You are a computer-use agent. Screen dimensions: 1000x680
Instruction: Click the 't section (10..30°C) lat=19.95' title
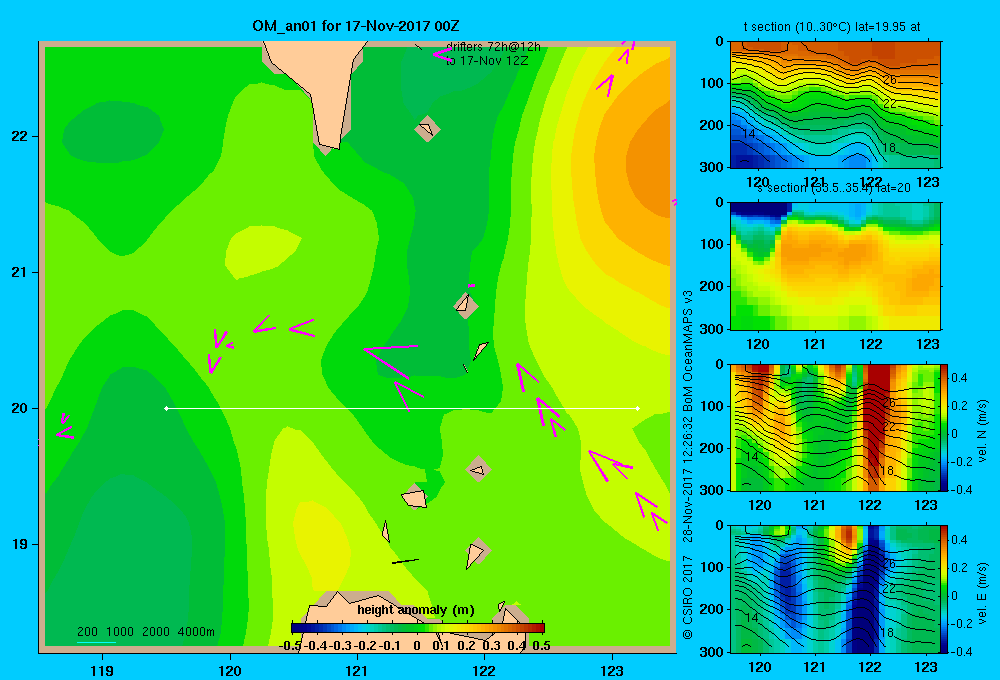(832, 27)
